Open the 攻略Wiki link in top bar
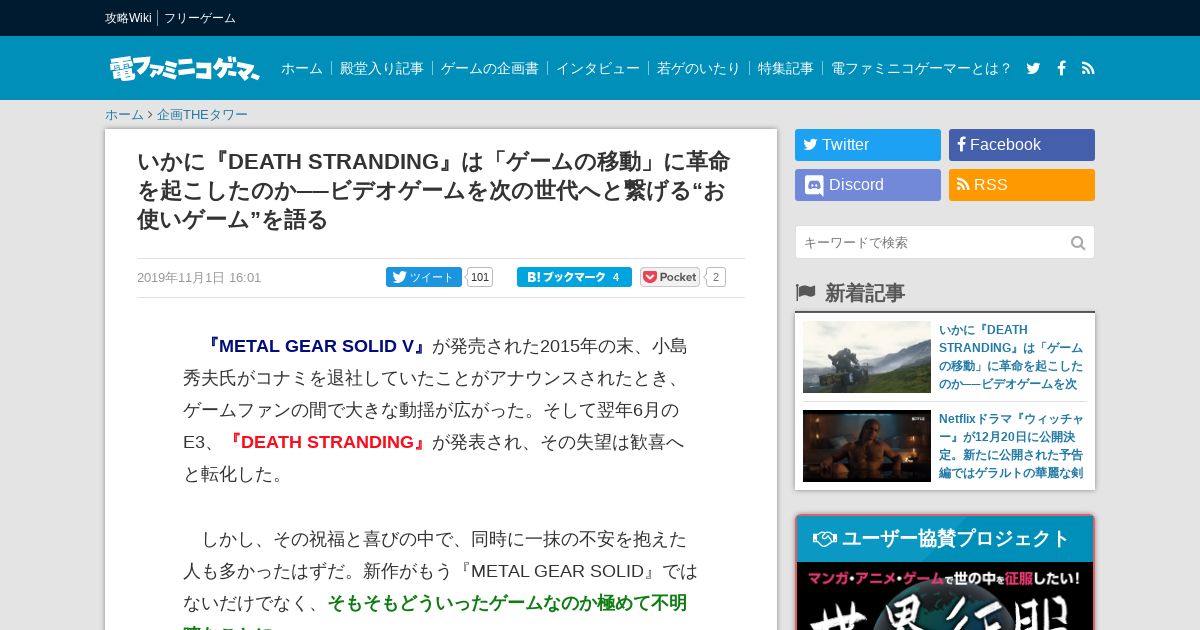The image size is (1200, 630). 128,18
